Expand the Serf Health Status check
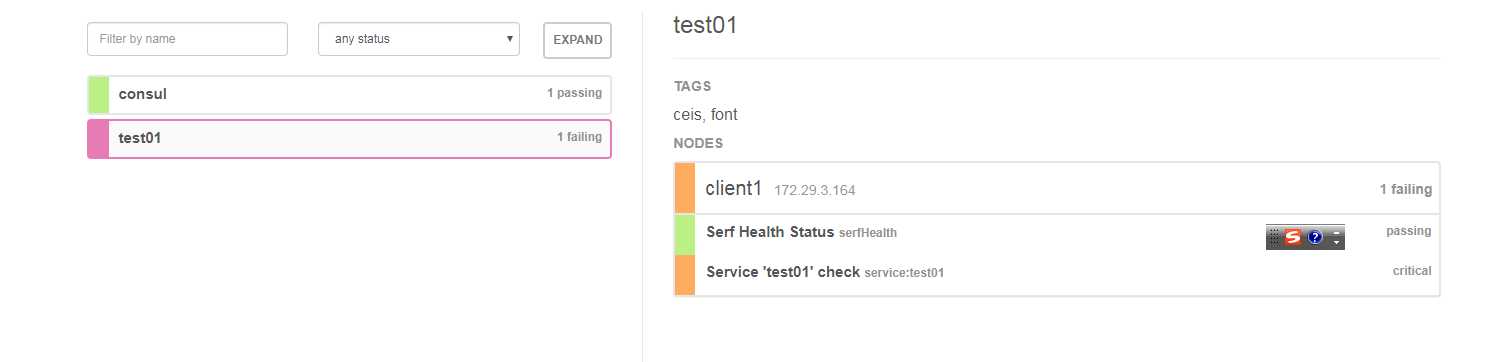The image size is (1491, 362). point(1057,234)
